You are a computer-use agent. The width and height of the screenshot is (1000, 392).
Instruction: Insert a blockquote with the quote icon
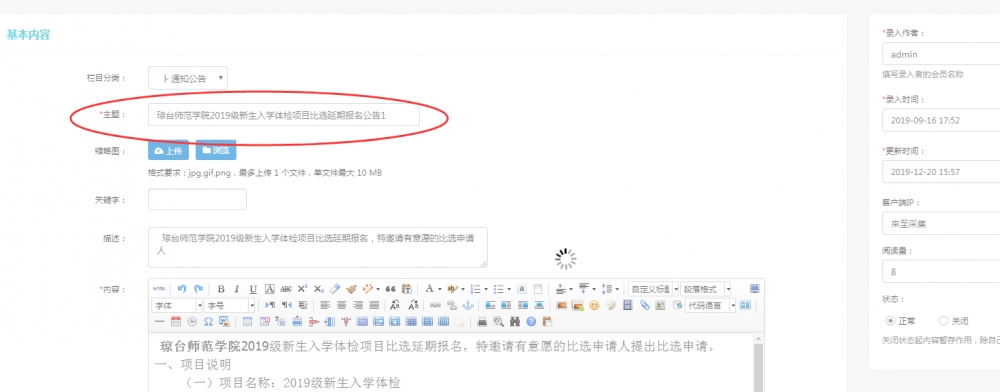(390, 289)
